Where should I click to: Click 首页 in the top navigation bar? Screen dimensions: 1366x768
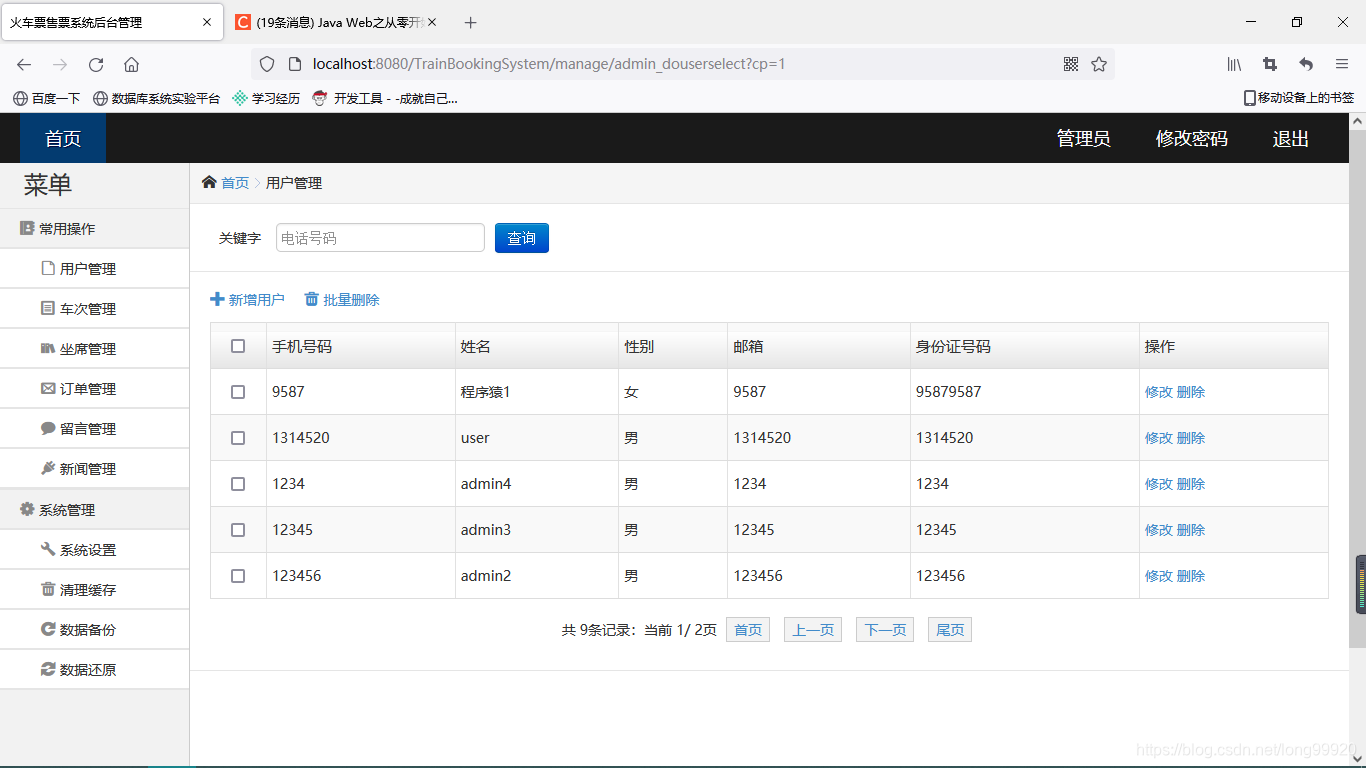click(x=63, y=138)
